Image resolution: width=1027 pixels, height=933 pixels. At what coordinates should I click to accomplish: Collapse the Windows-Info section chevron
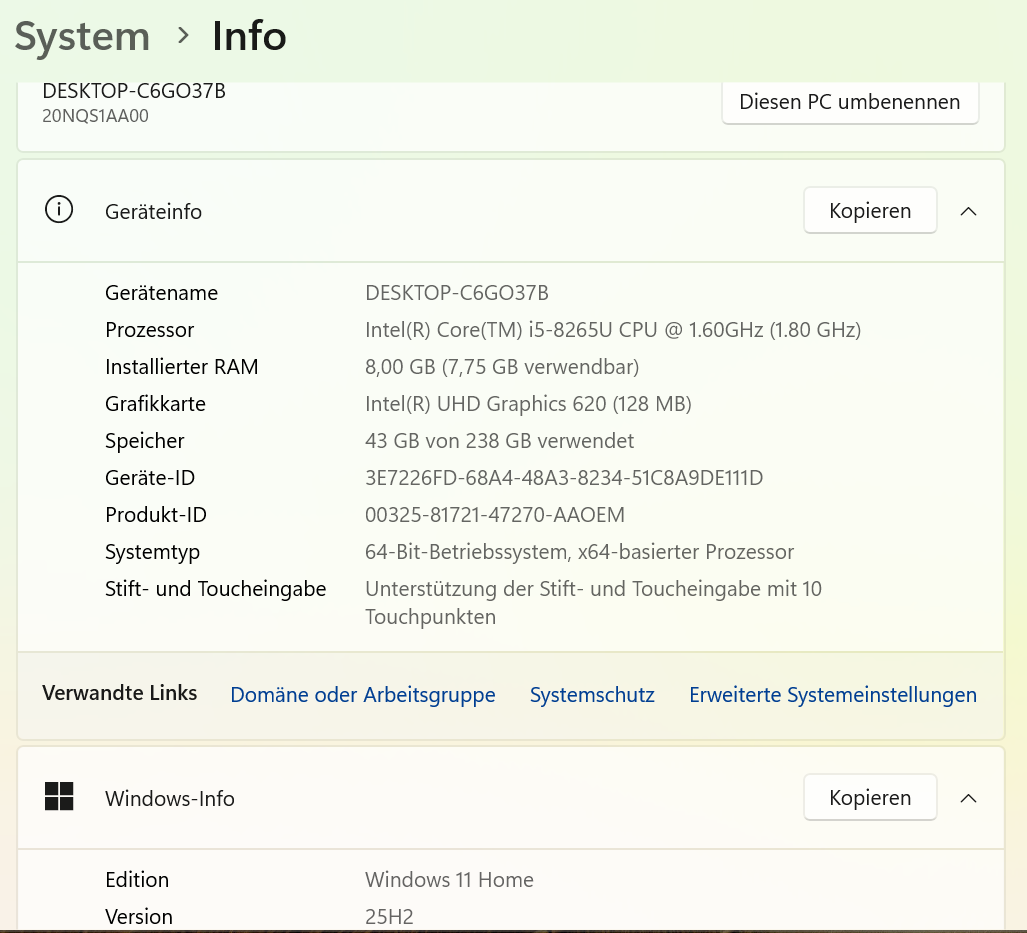968,798
